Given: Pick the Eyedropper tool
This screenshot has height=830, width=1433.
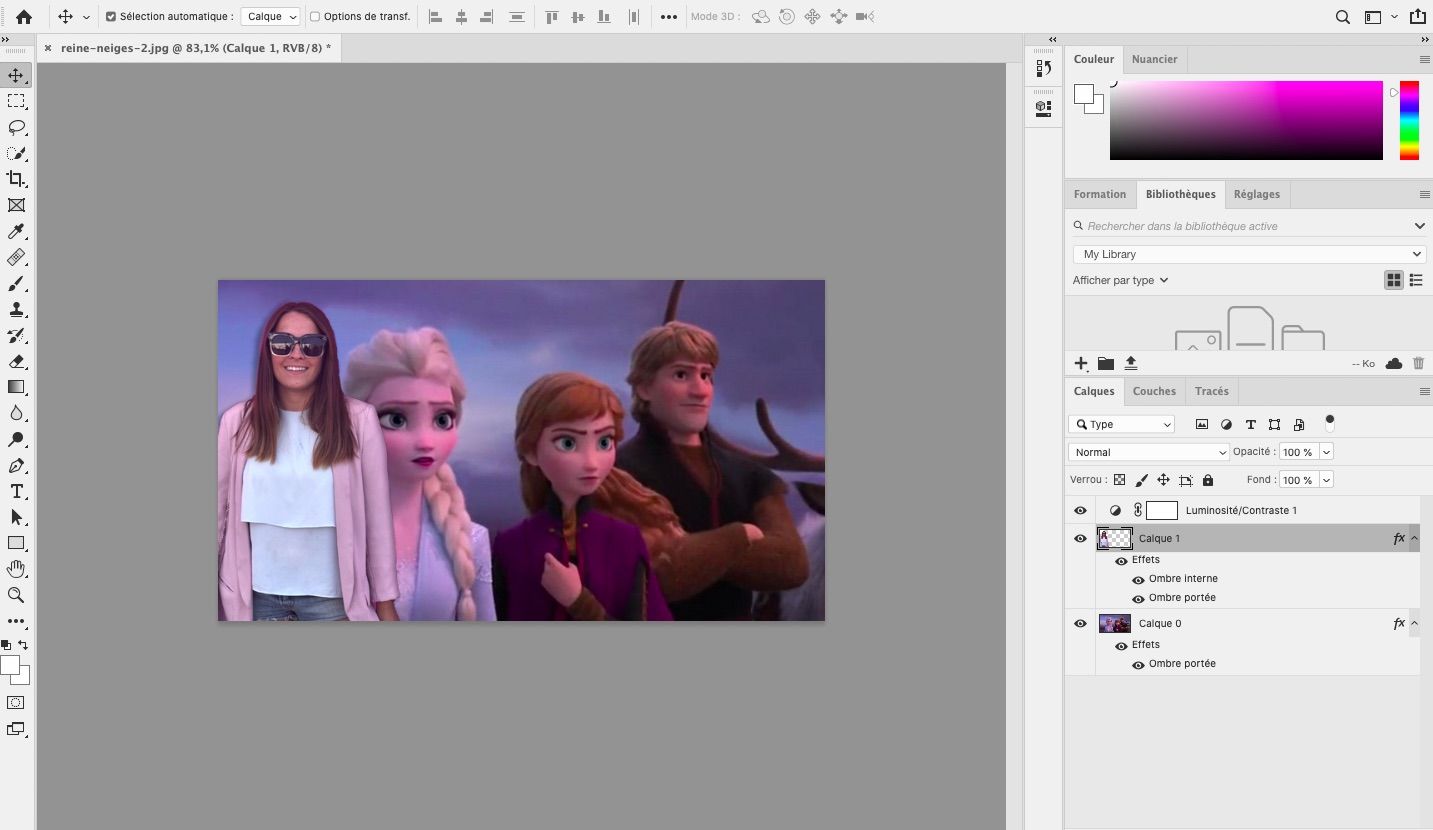Looking at the screenshot, I should [x=16, y=232].
